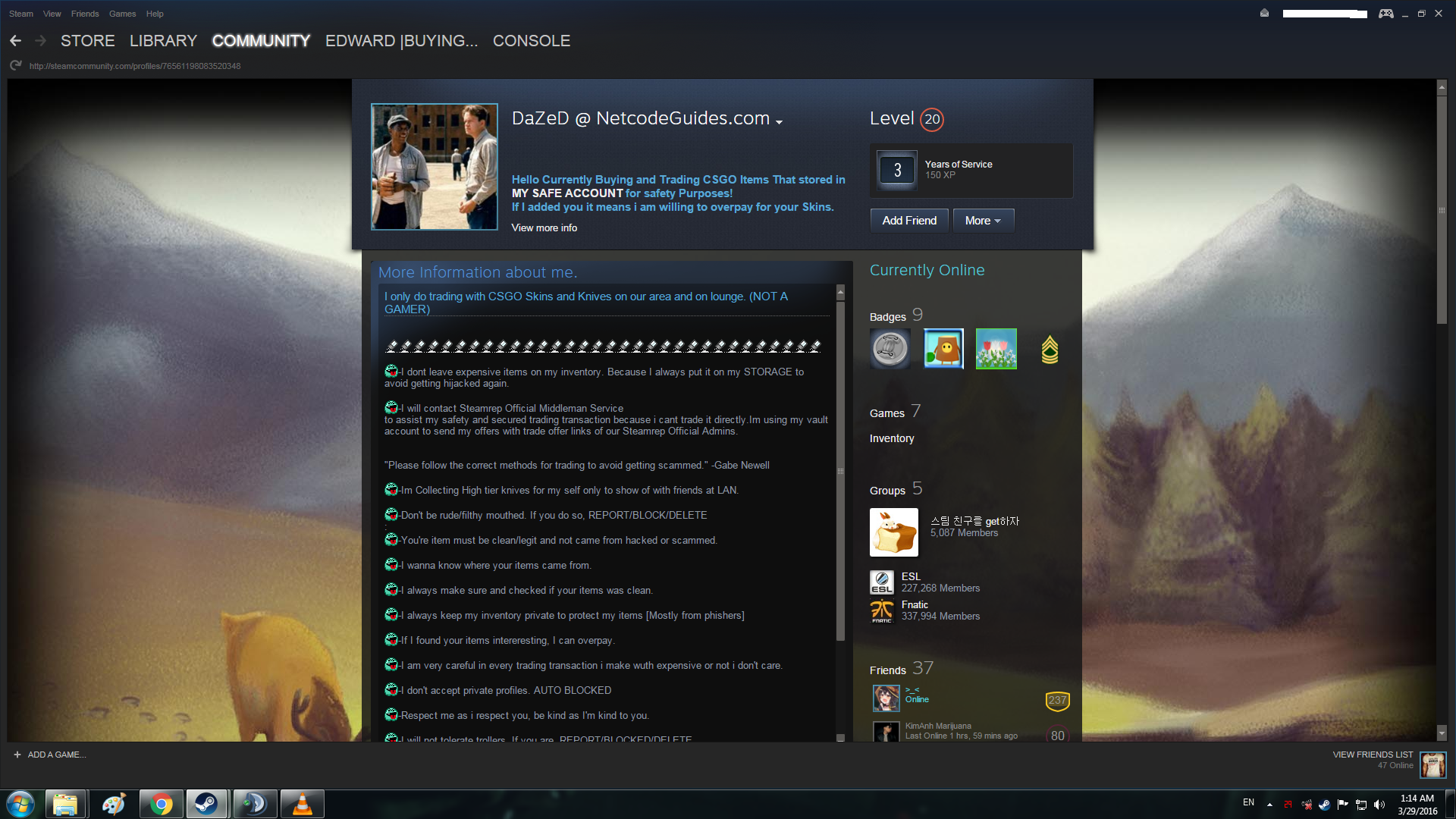Click the gold sergeant chevron badge
This screenshot has height=819, width=1456.
click(x=1050, y=350)
